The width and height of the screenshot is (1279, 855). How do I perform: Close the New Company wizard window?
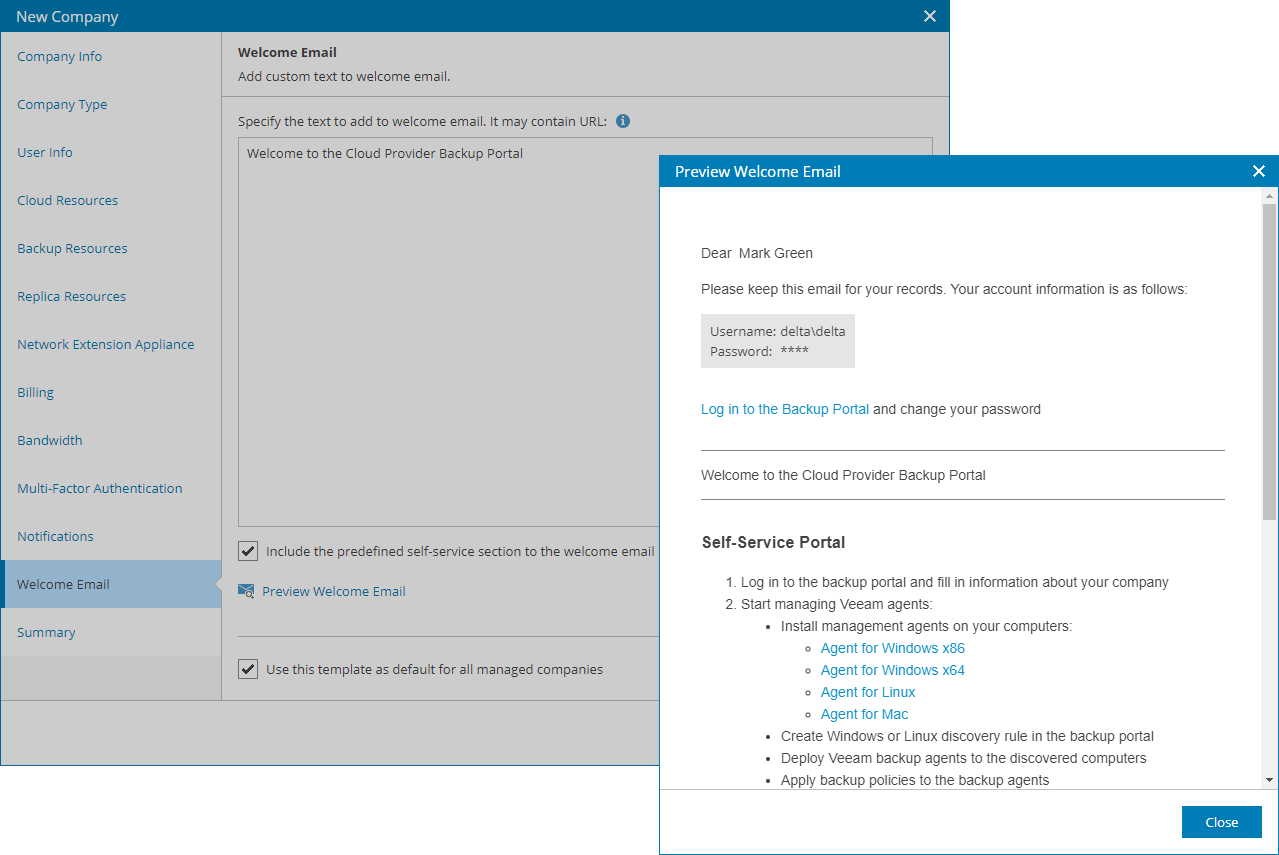tap(929, 16)
